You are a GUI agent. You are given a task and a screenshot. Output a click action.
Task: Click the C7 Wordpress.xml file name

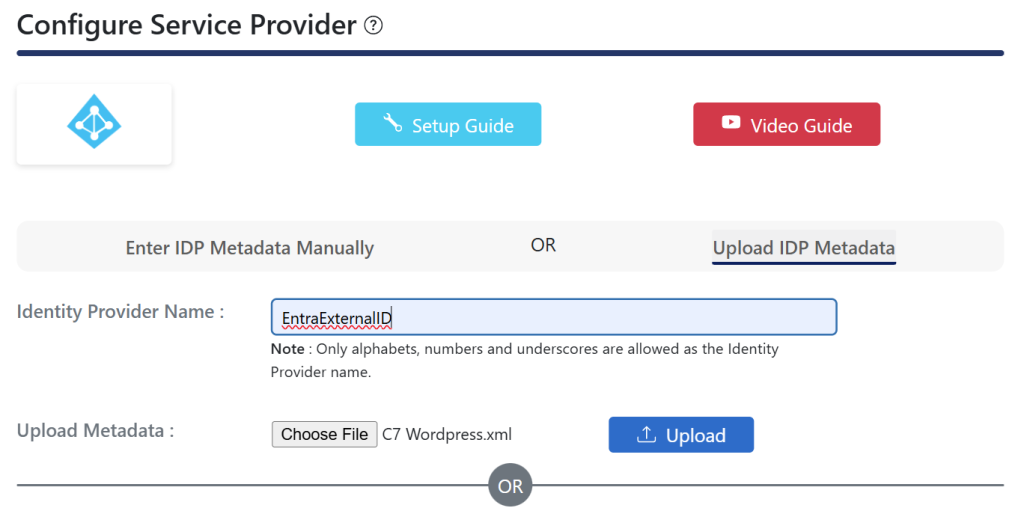point(447,435)
